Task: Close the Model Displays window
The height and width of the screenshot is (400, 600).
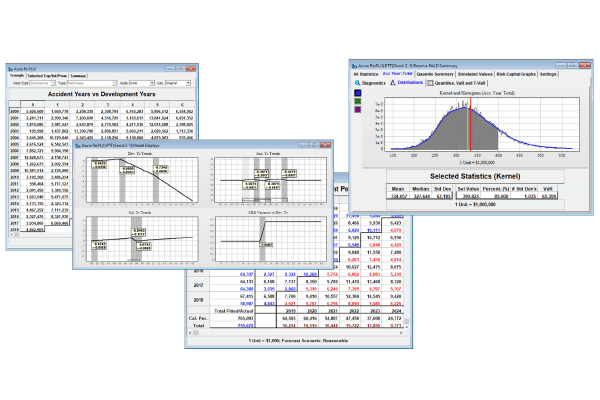Action: click(326, 145)
